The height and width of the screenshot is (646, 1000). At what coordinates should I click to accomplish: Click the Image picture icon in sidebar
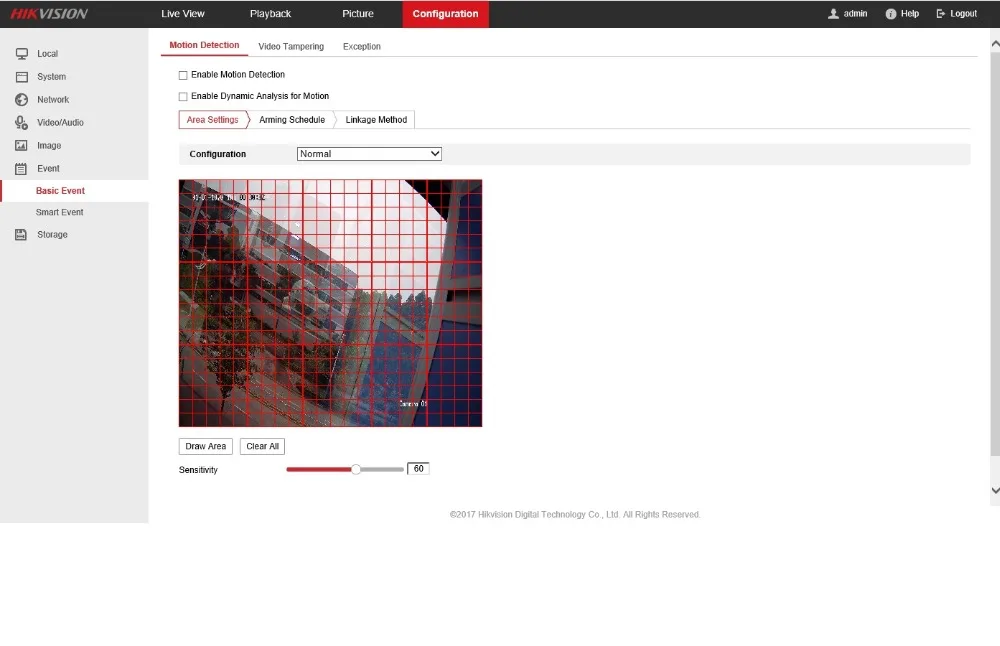click(22, 146)
